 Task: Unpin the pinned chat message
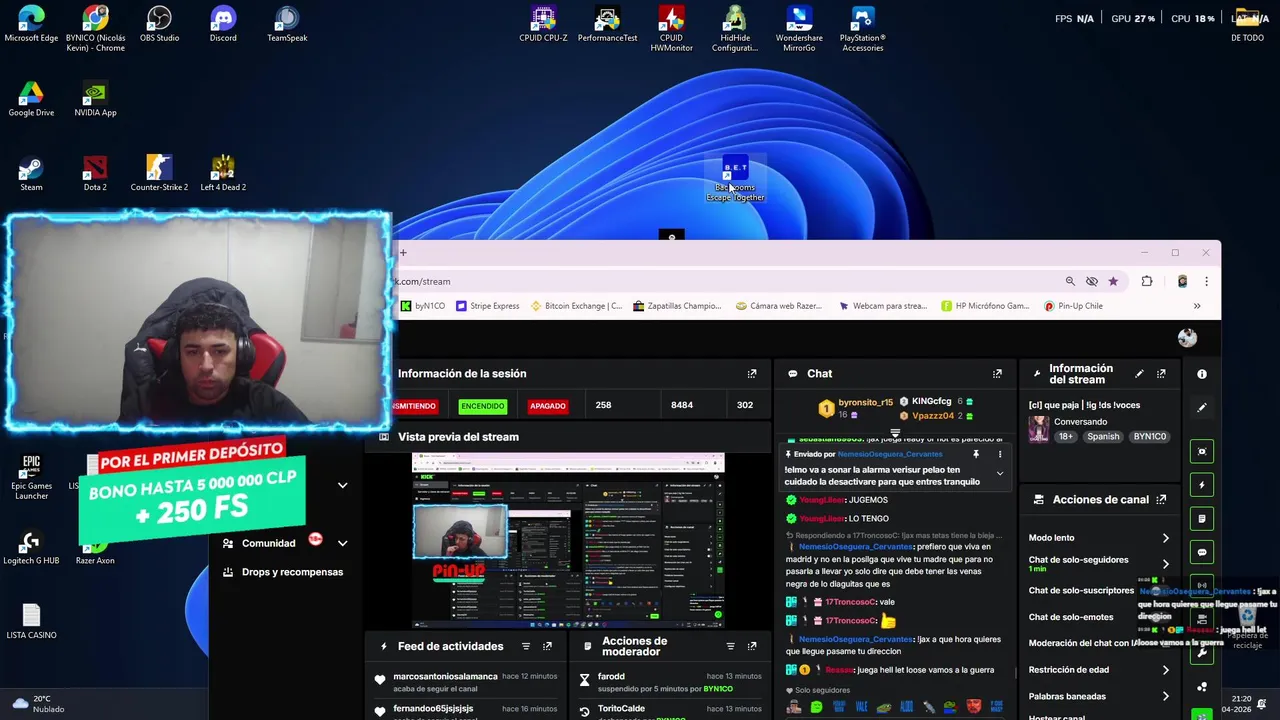[975, 455]
